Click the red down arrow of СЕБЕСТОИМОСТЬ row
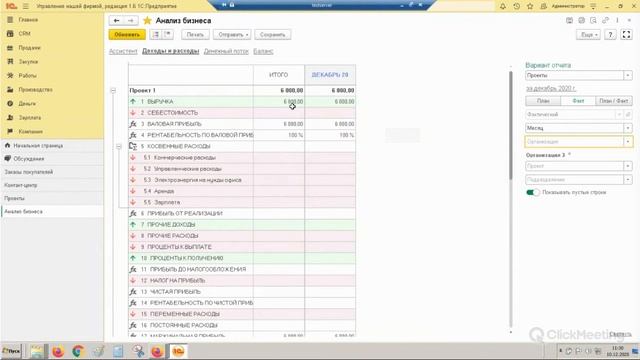Screen dimensions: 640x360 pos(133,113)
